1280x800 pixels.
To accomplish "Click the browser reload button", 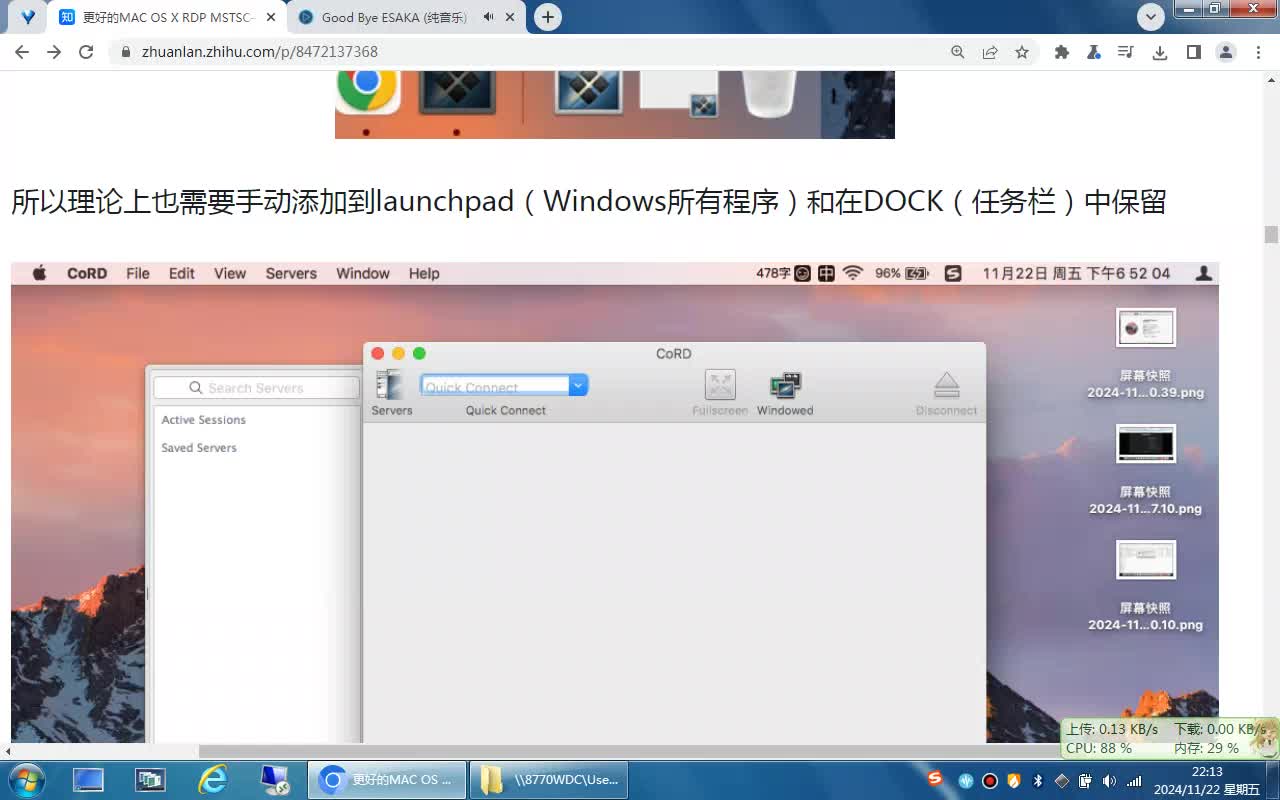I will pos(85,51).
